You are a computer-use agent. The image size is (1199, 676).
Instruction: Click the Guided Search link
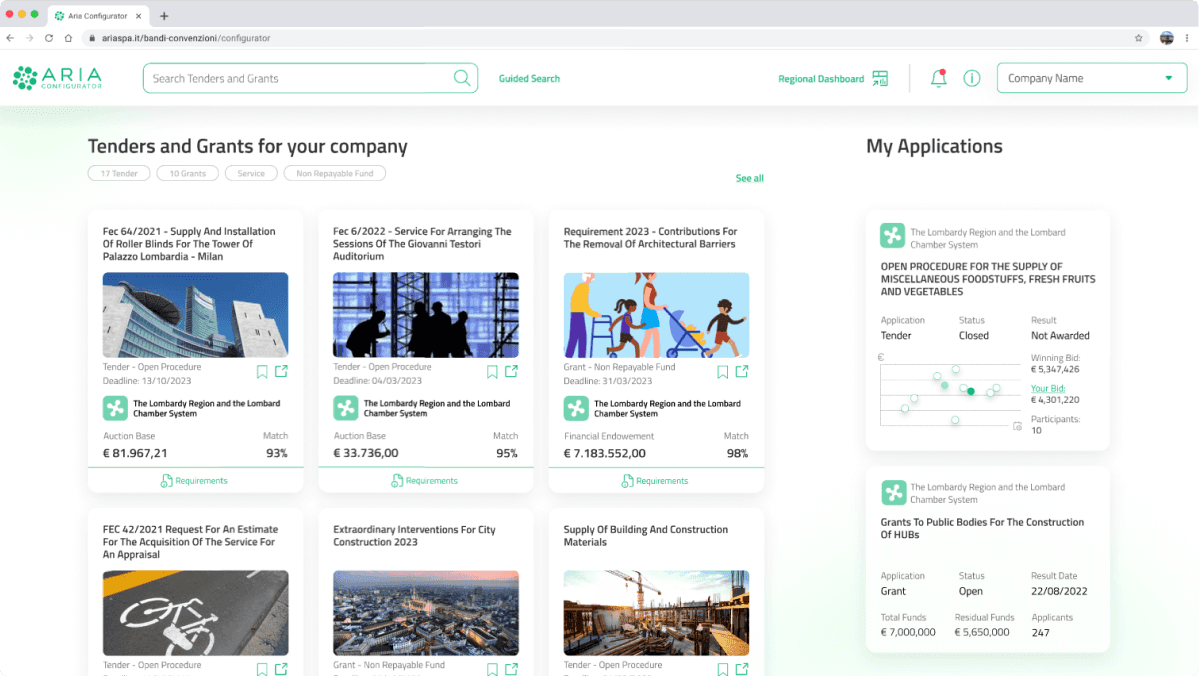pyautogui.click(x=529, y=78)
